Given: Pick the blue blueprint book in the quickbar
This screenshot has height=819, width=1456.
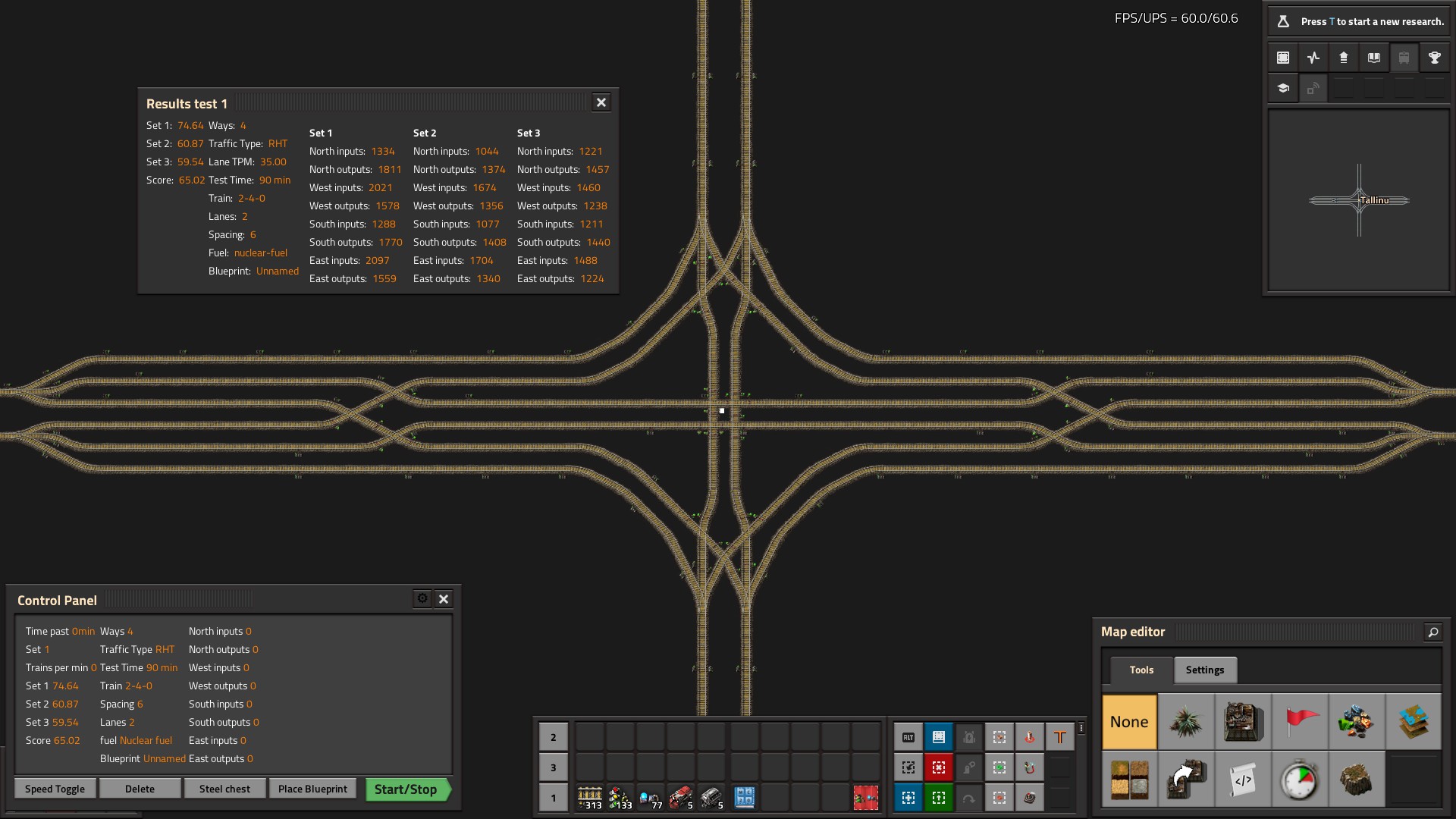Looking at the screenshot, I should (745, 797).
